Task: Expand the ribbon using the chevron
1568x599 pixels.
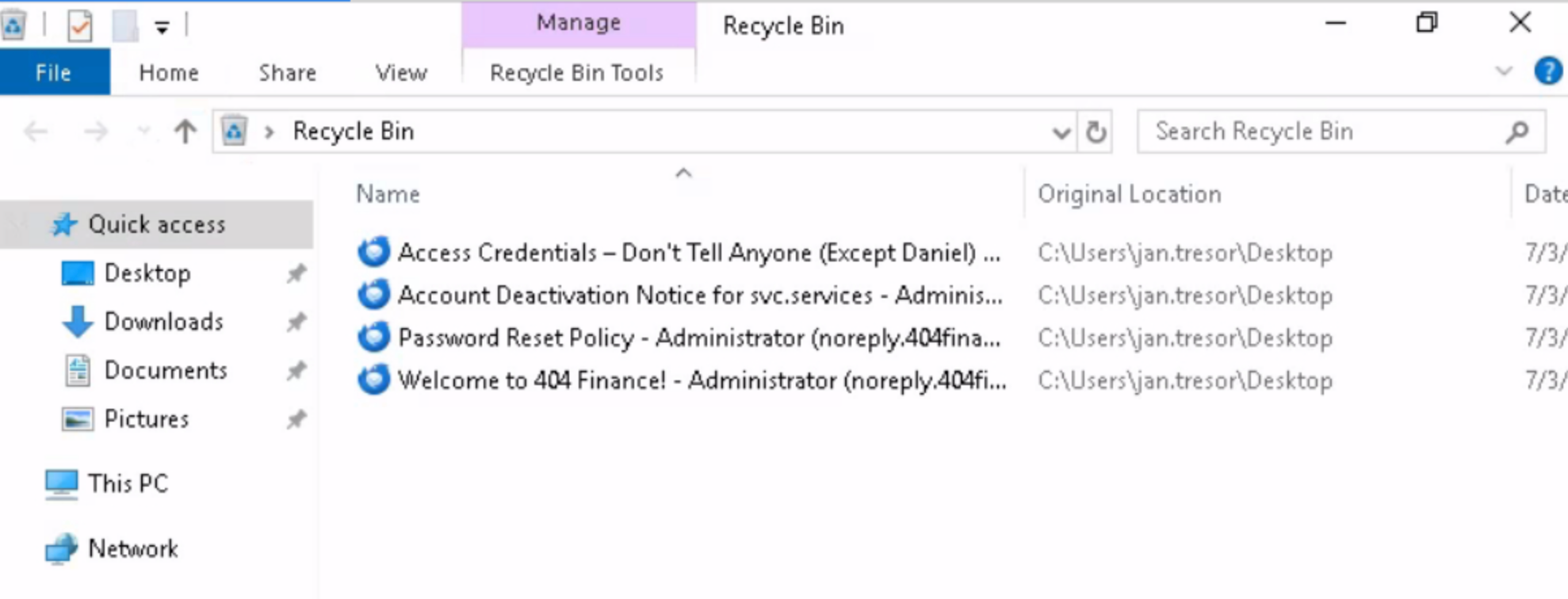Action: pos(1503,71)
